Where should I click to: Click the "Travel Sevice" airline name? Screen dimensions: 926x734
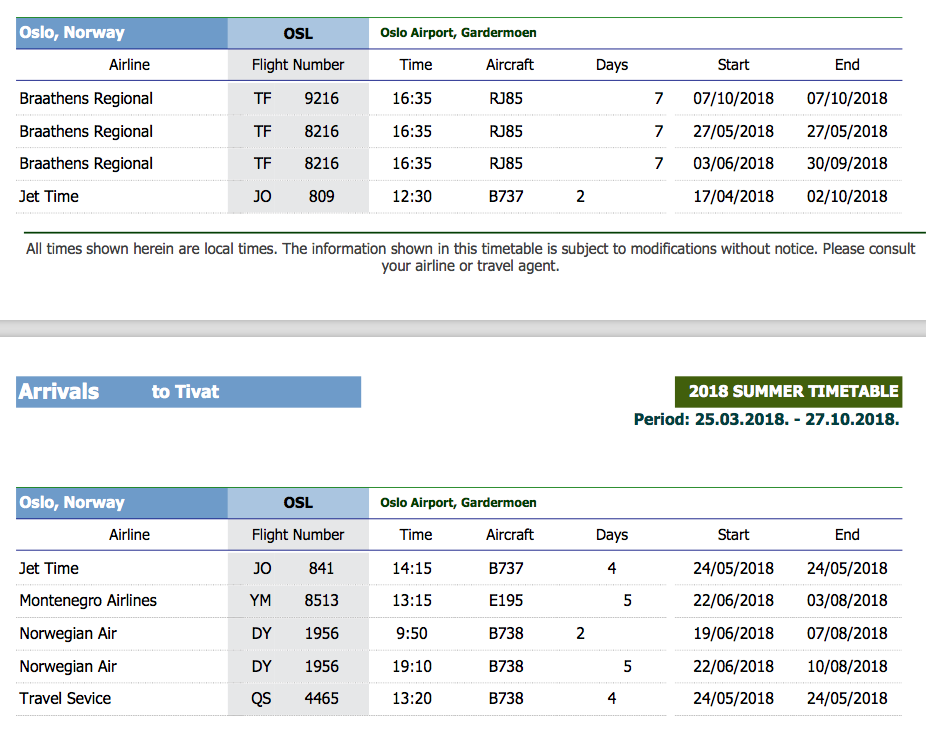[x=65, y=698]
